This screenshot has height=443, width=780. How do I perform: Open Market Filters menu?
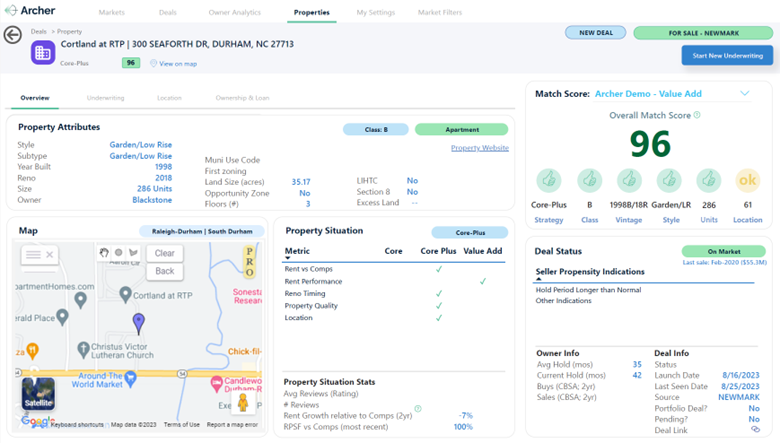coord(440,12)
